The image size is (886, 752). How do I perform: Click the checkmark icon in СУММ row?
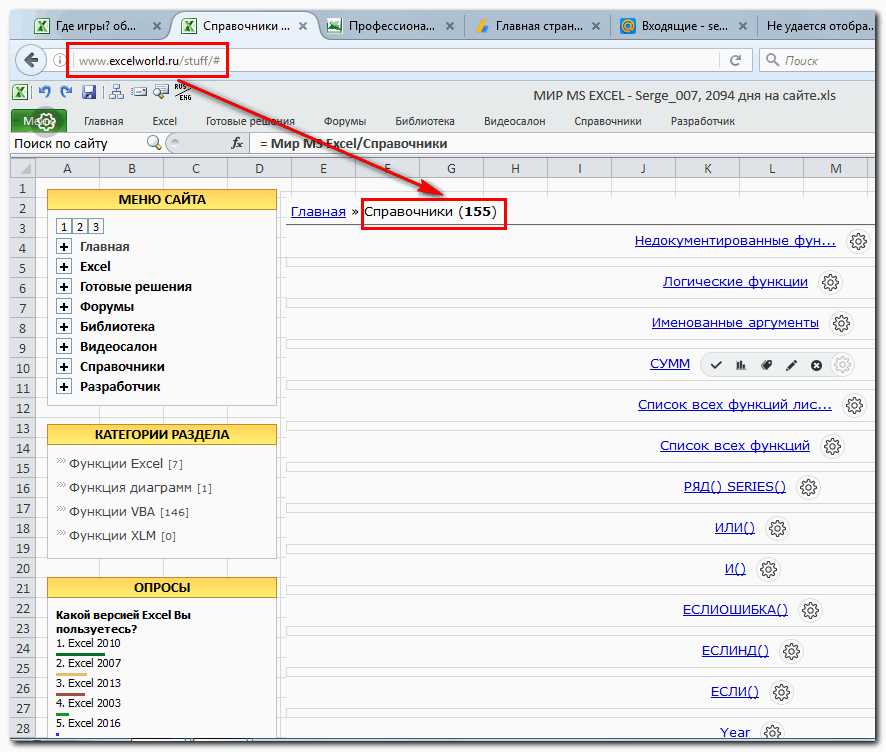[x=716, y=365]
